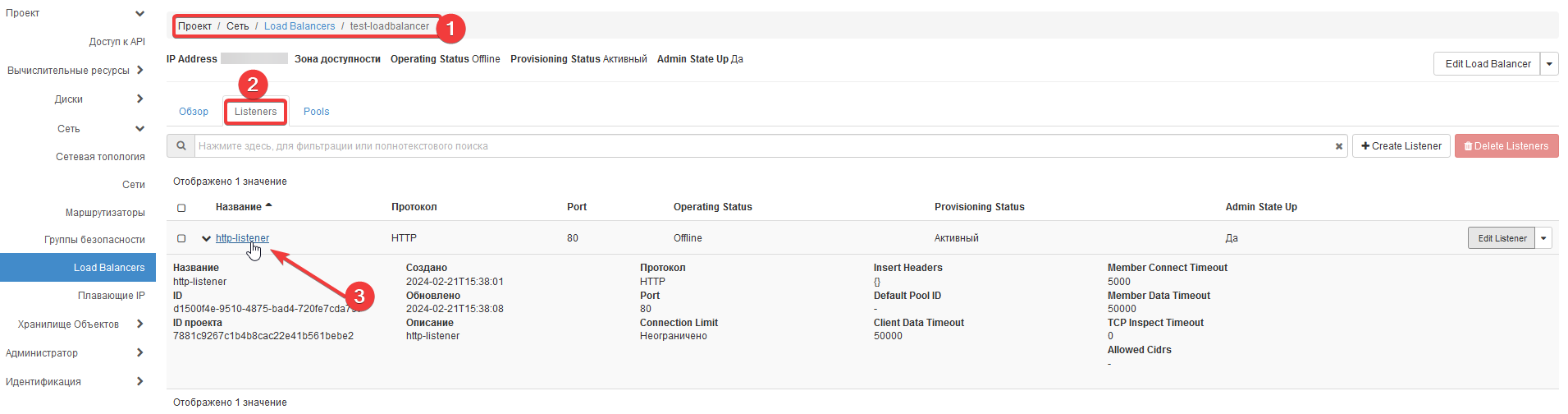The height and width of the screenshot is (414, 1568).
Task: Collapse the http-listener row details chevron
Action: pyautogui.click(x=206, y=238)
